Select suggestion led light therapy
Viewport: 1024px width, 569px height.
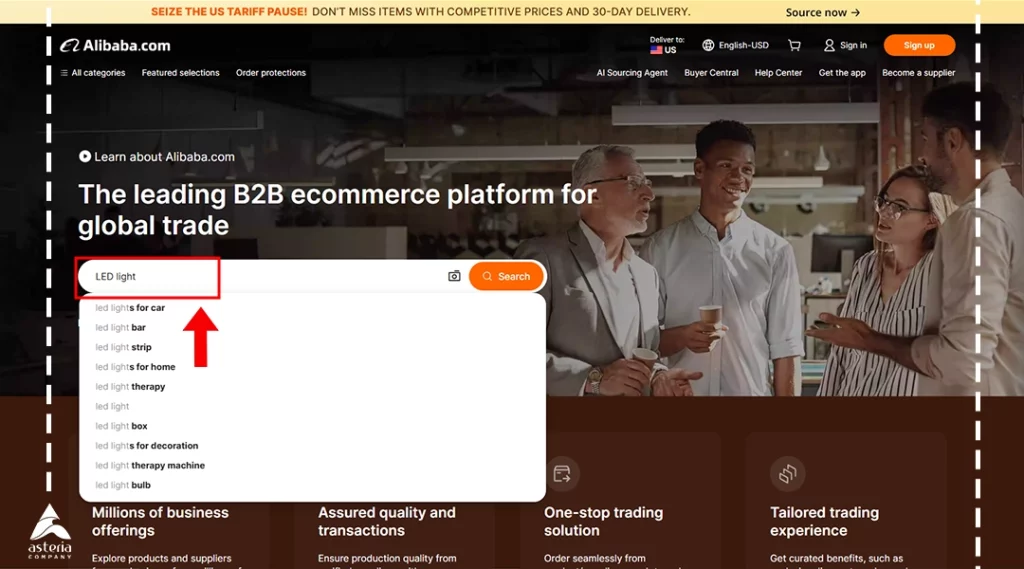[x=312, y=386]
